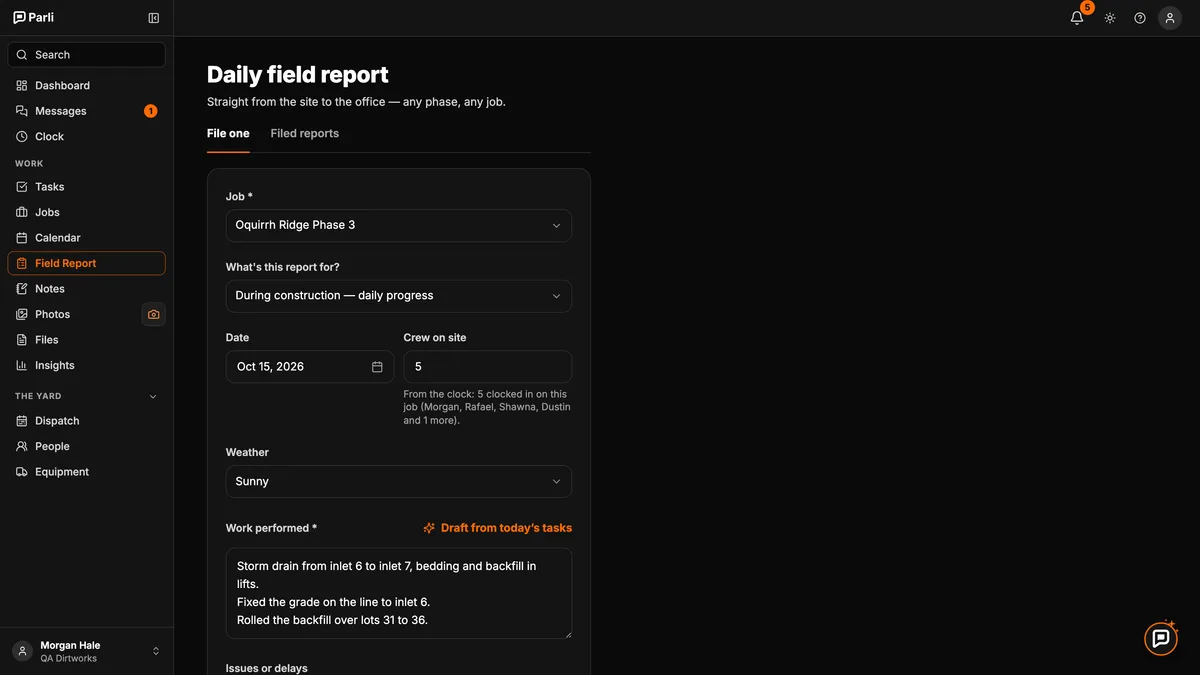Image resolution: width=1200 pixels, height=675 pixels.
Task: Open the Weather dropdown
Action: click(x=399, y=481)
